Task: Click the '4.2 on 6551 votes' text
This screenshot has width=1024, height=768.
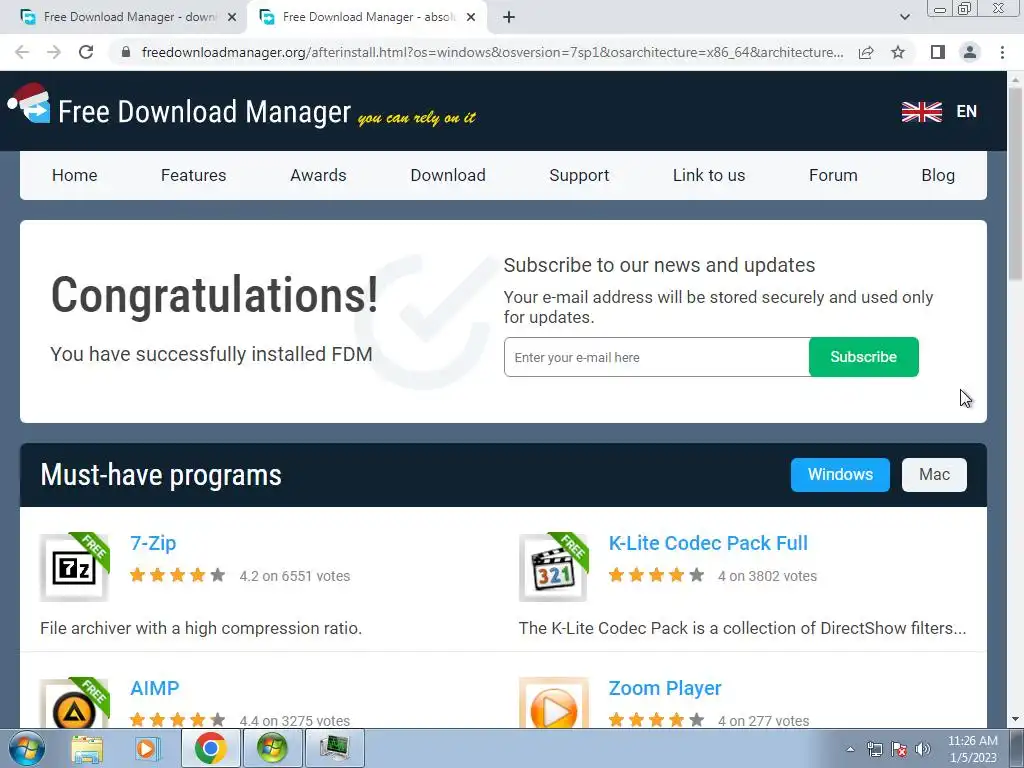Action: [295, 576]
